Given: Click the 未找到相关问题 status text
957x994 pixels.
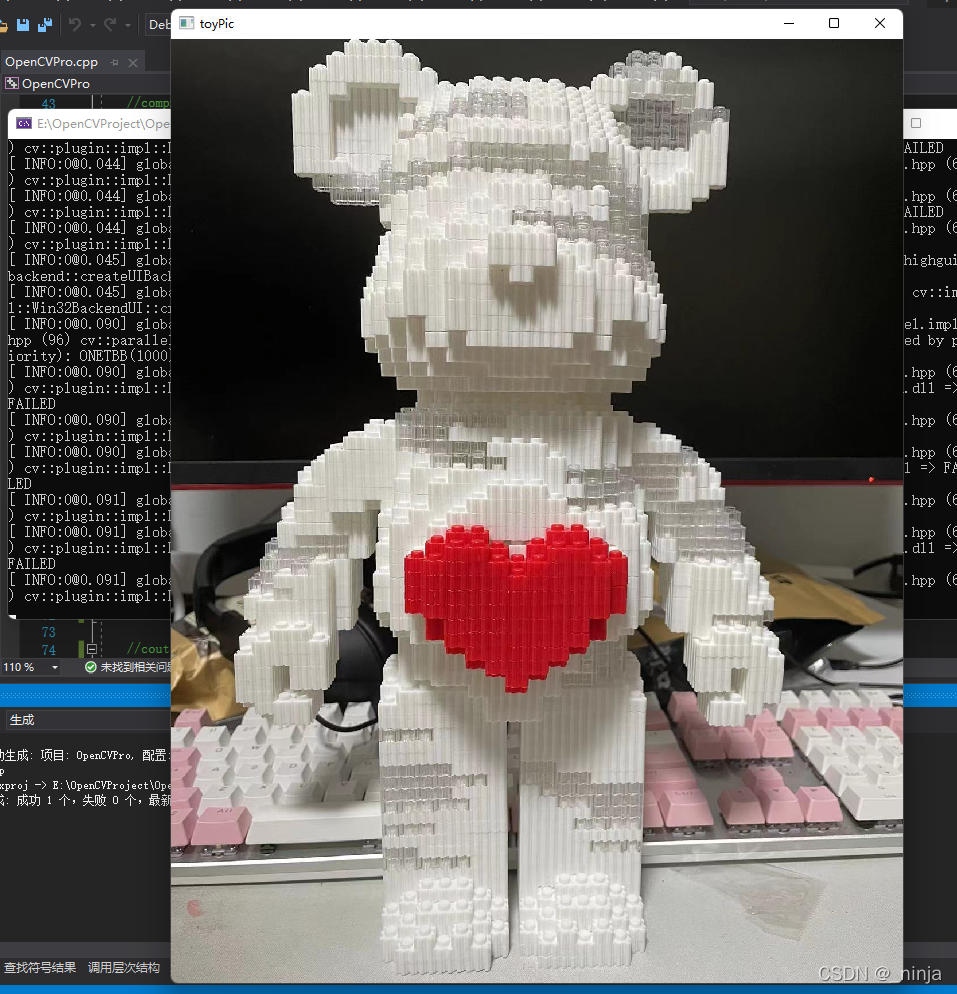Looking at the screenshot, I should [136, 667].
